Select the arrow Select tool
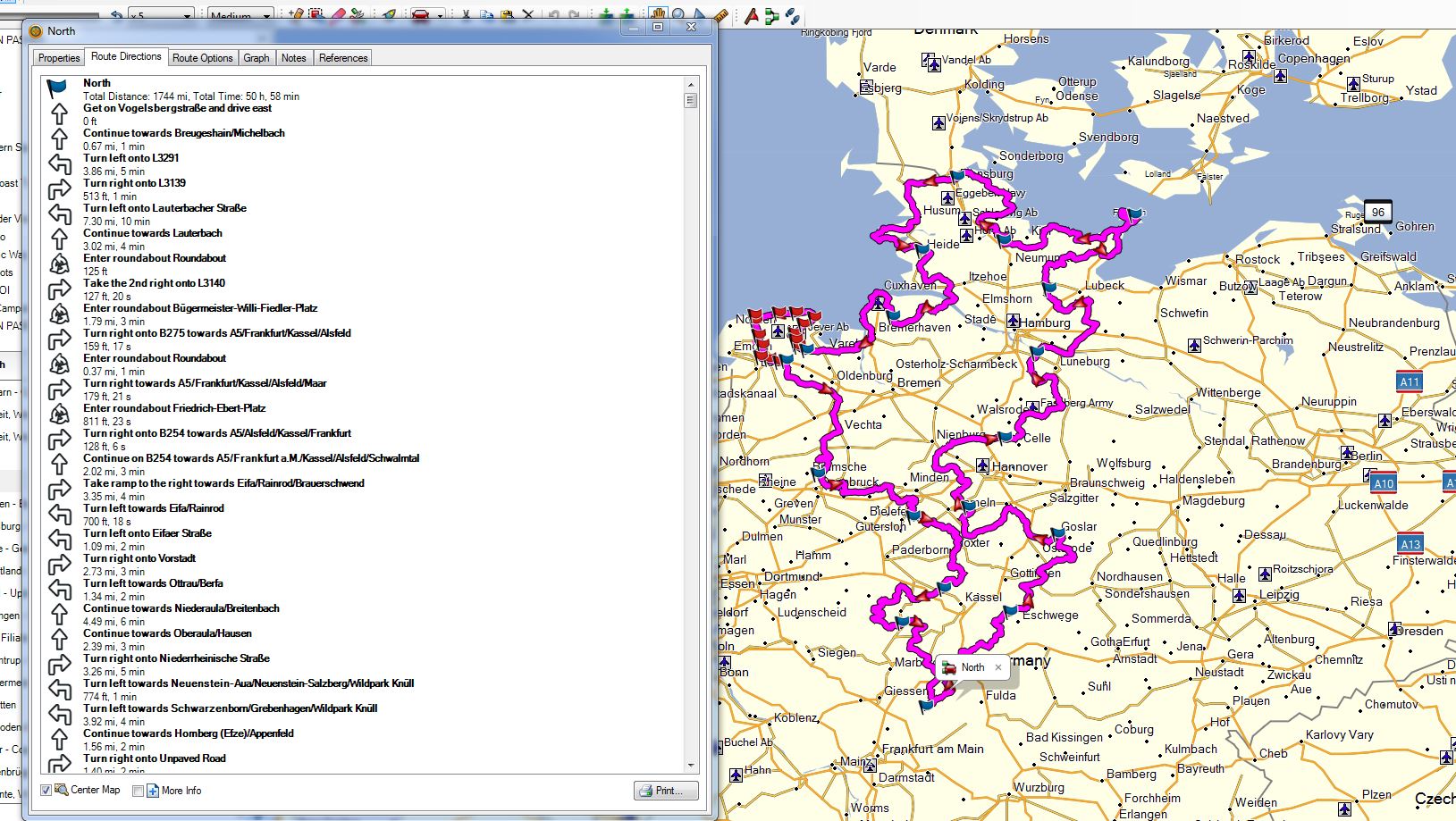 [700, 15]
